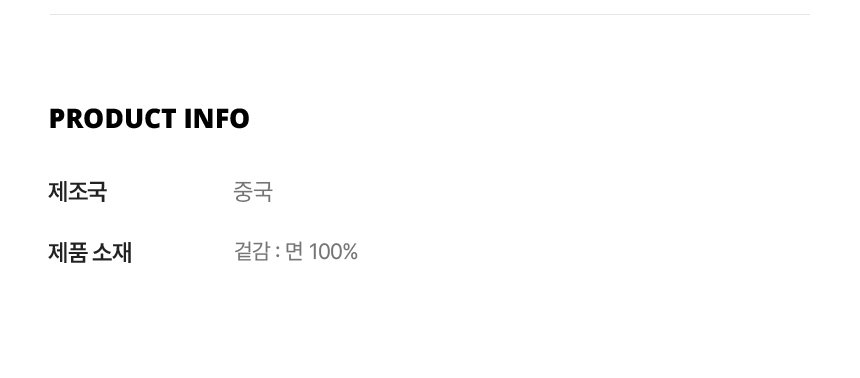Viewport: 860px width, 378px height.
Task: Select the 면 character in material value
Action: pos(294,252)
